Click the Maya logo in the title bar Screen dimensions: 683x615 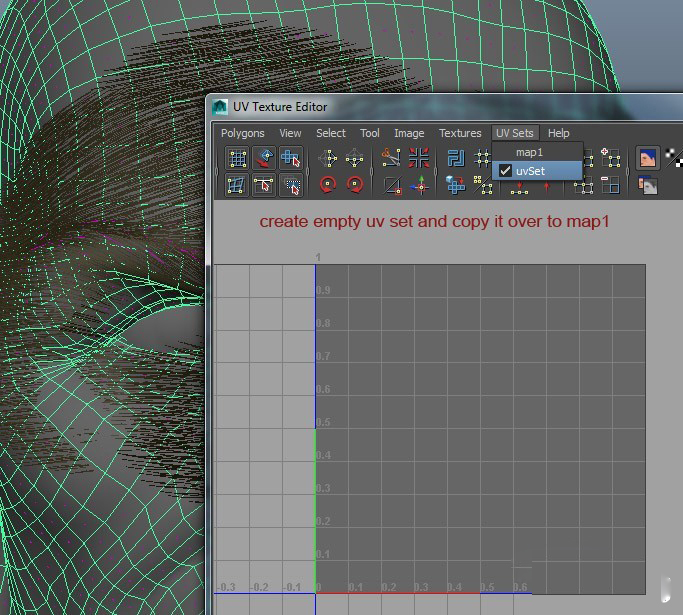click(220, 107)
